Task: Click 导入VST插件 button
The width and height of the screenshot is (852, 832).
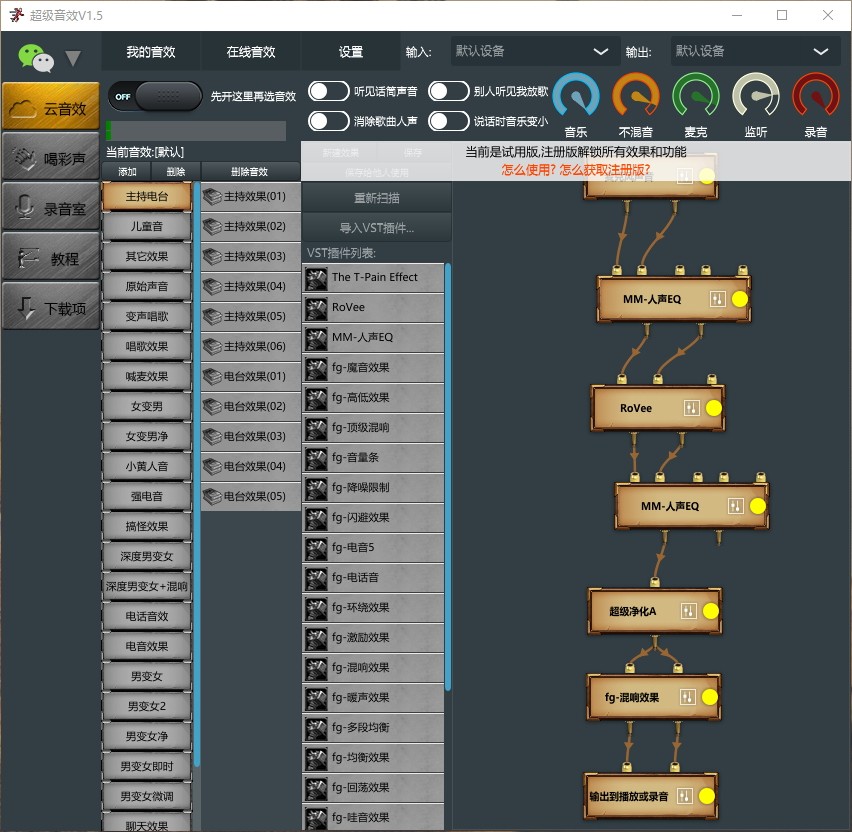Action: click(x=377, y=228)
